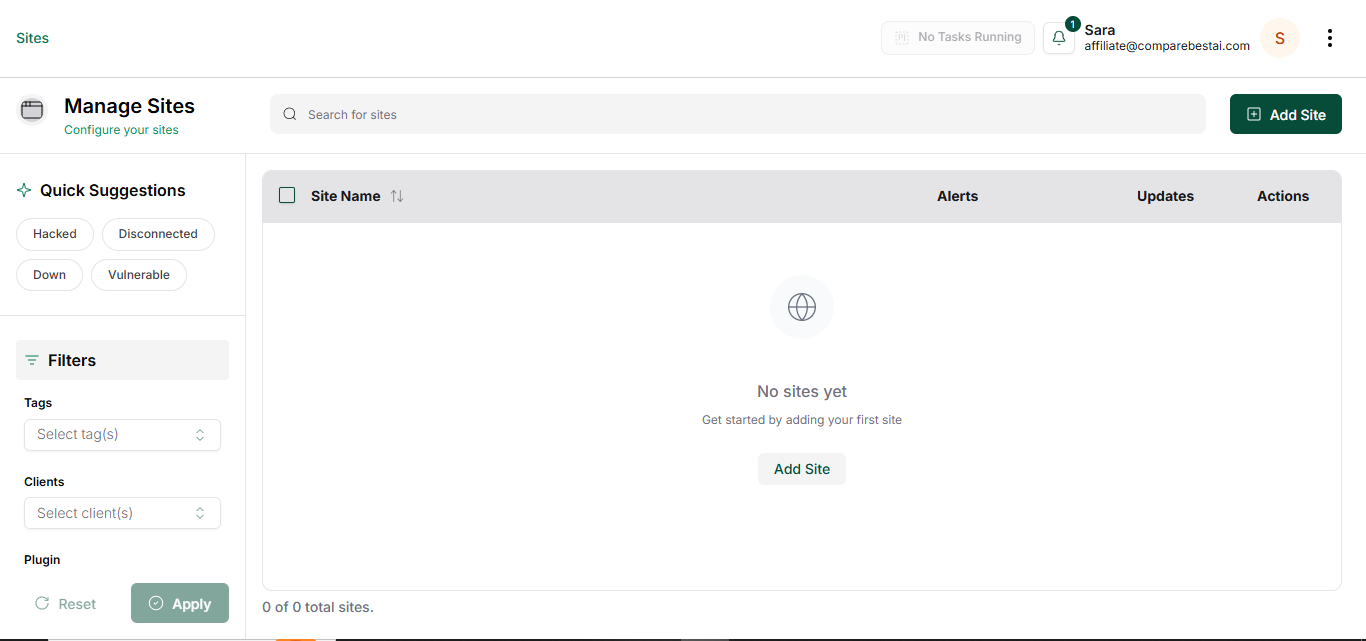Click the No Tasks Running indicator
The width and height of the screenshot is (1366, 641).
[957, 37]
